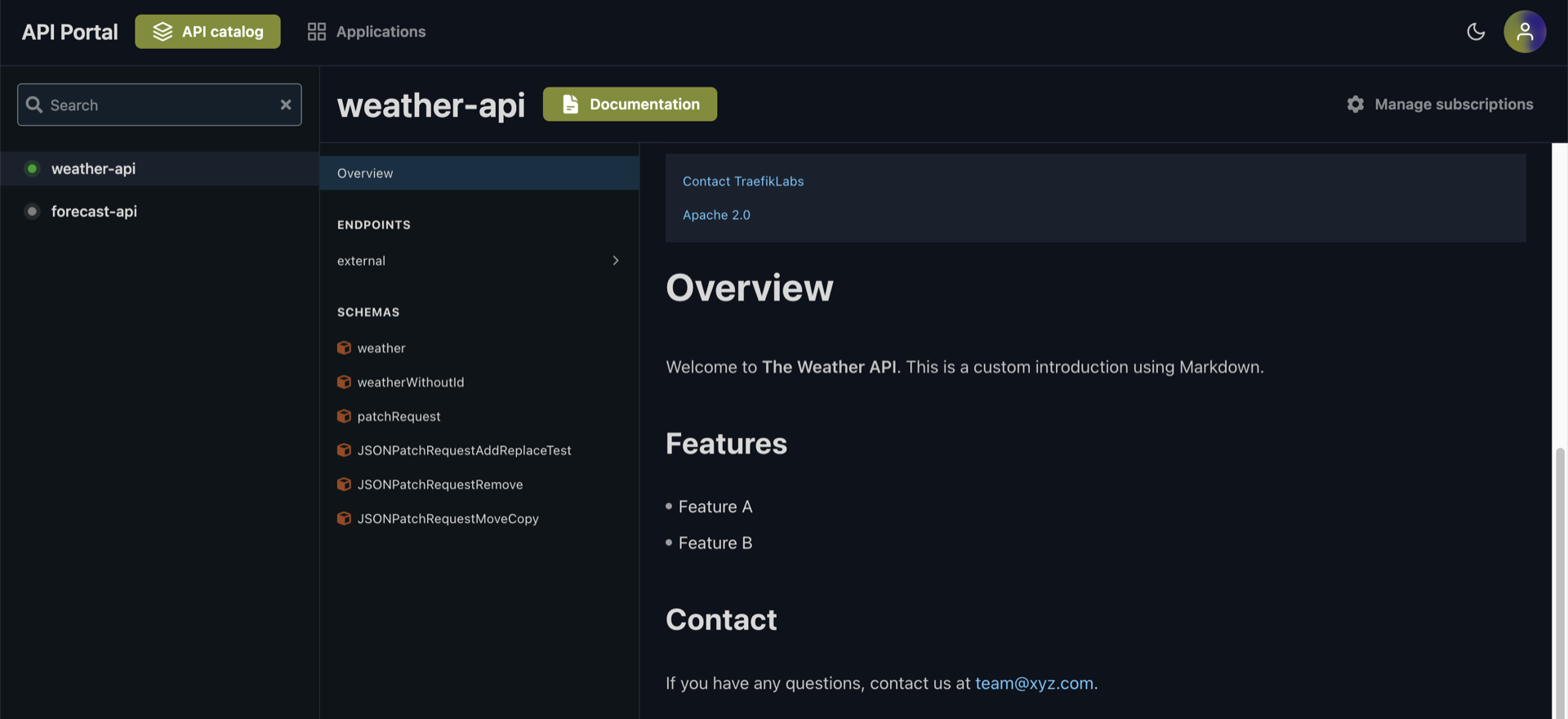
Task: Click the Contact heading
Action: (x=721, y=619)
